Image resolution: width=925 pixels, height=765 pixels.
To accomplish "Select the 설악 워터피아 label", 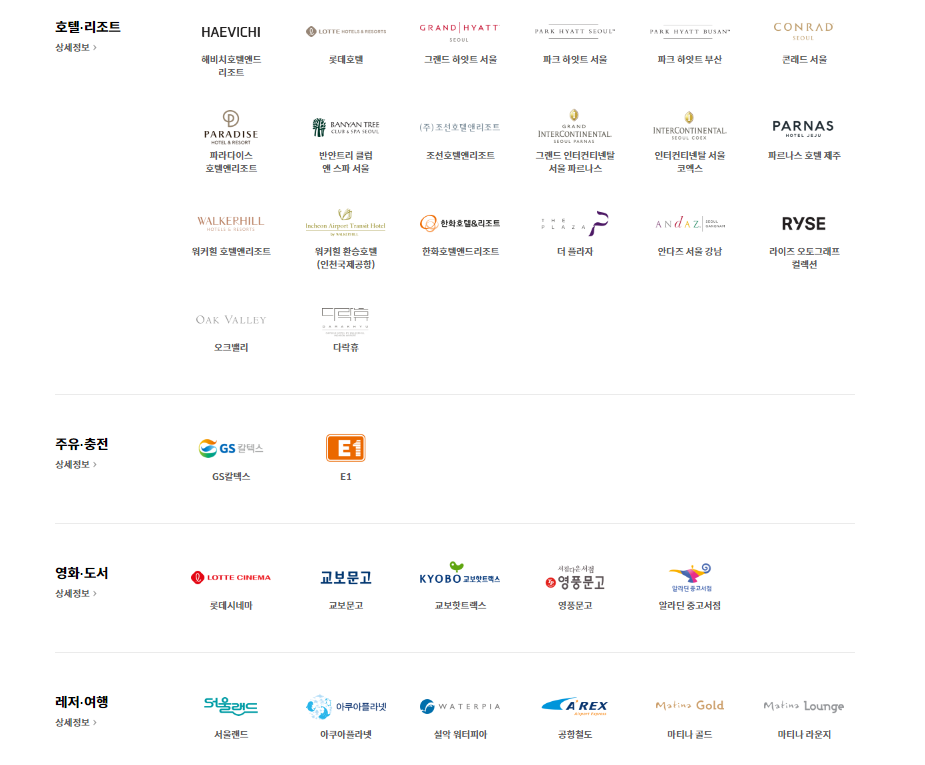I will coord(460,735).
